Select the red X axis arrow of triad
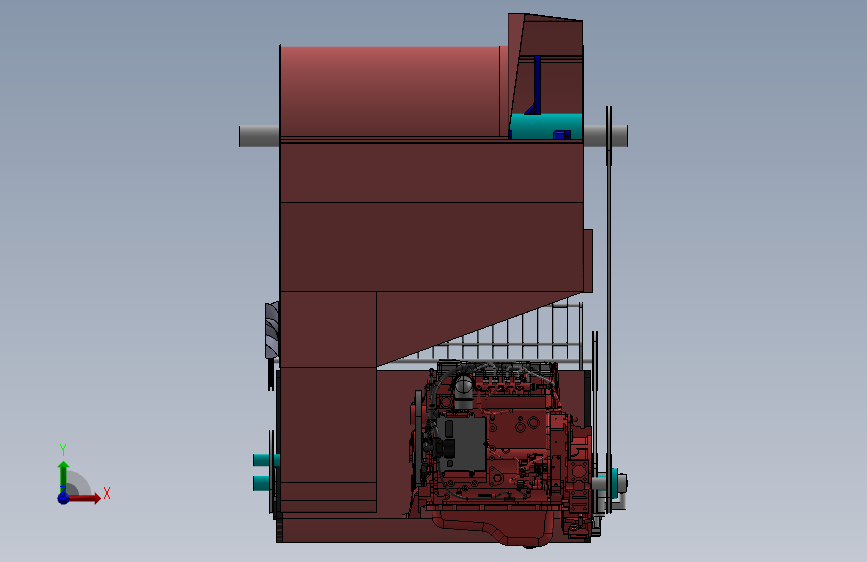Viewport: 867px width, 562px height. click(86, 498)
